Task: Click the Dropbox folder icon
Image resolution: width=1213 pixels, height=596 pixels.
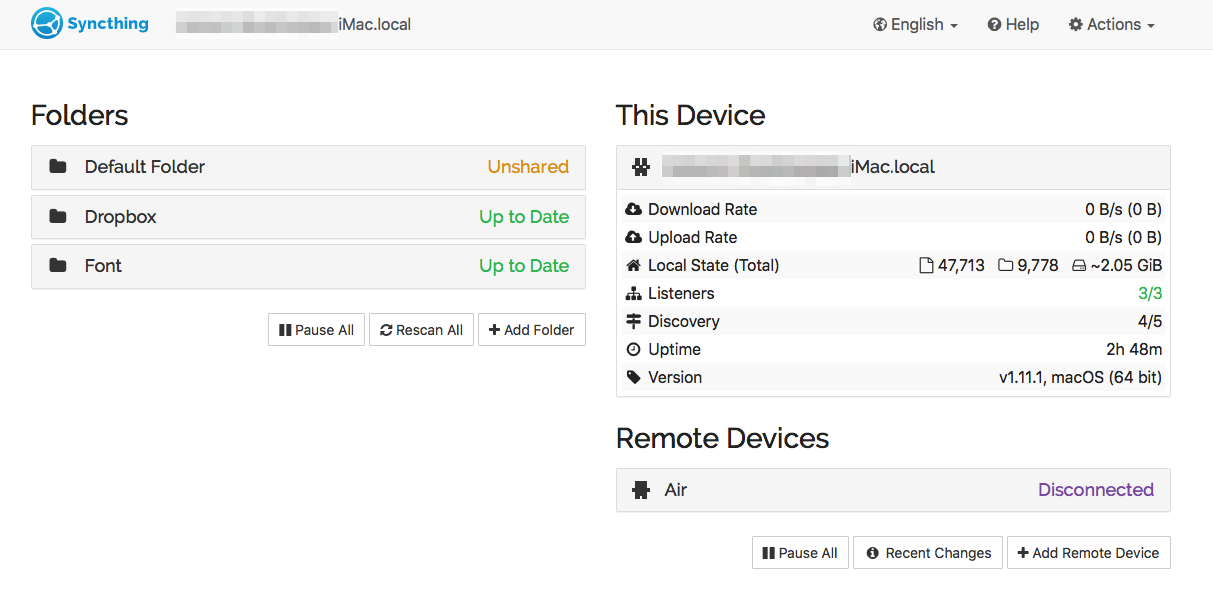Action: [x=58, y=217]
